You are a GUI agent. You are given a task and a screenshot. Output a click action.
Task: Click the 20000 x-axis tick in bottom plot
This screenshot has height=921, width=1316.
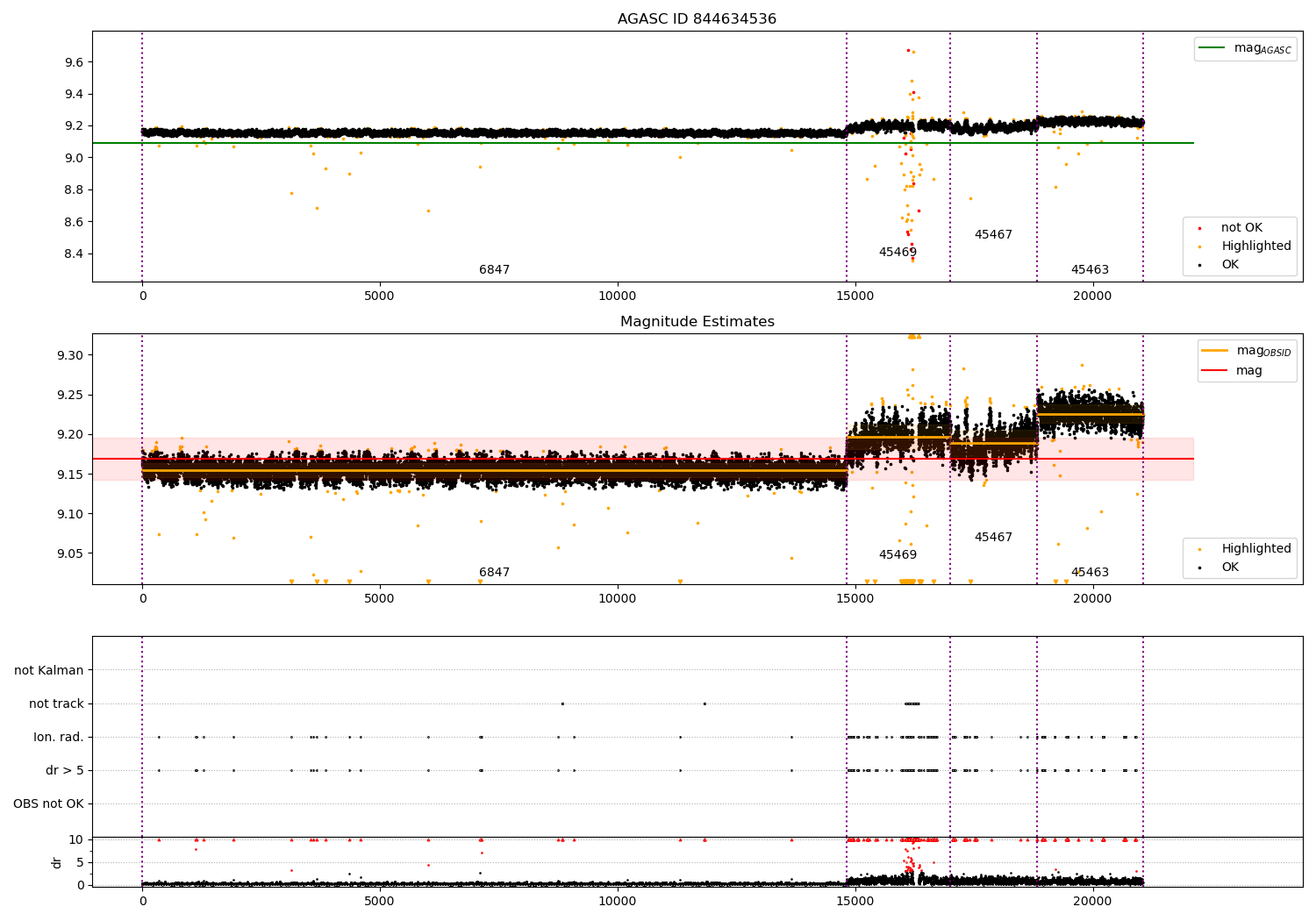tap(1093, 902)
